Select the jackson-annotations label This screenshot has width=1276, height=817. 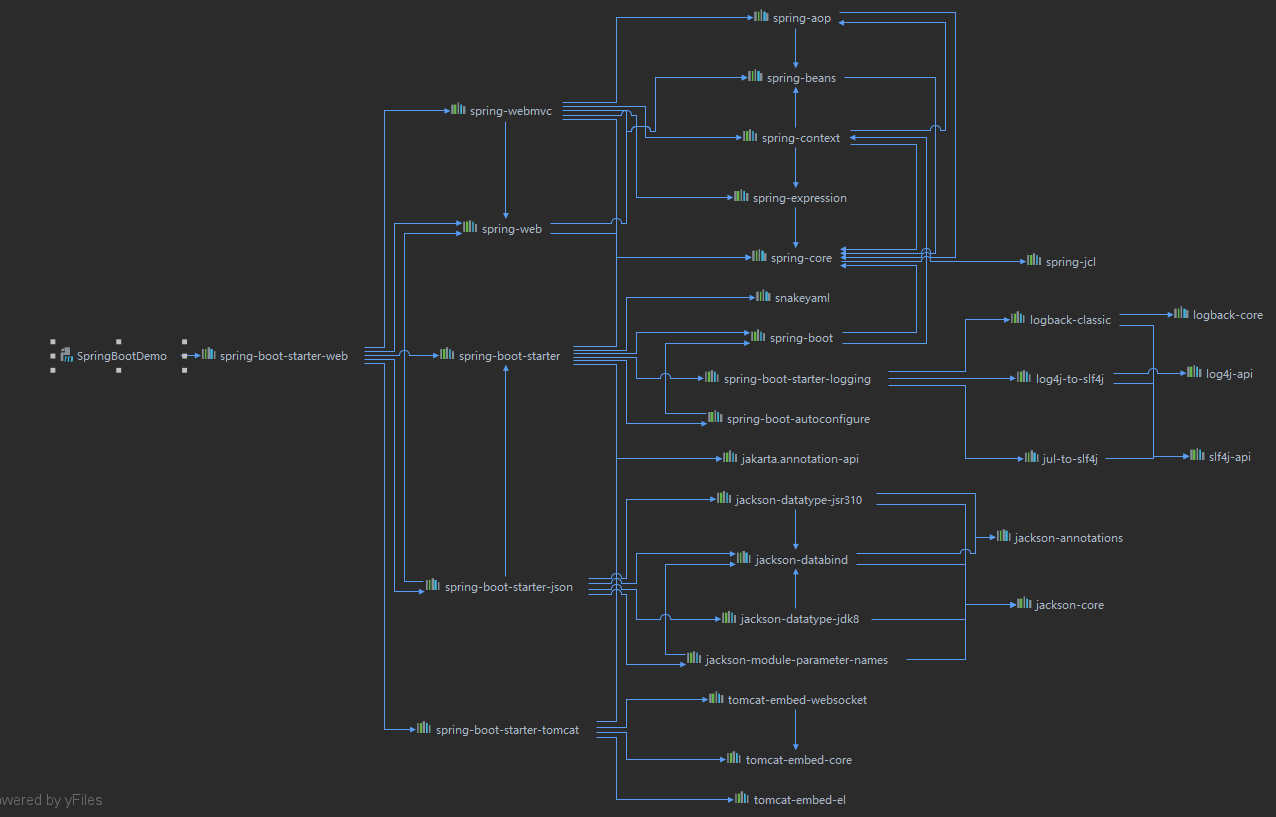point(1069,537)
